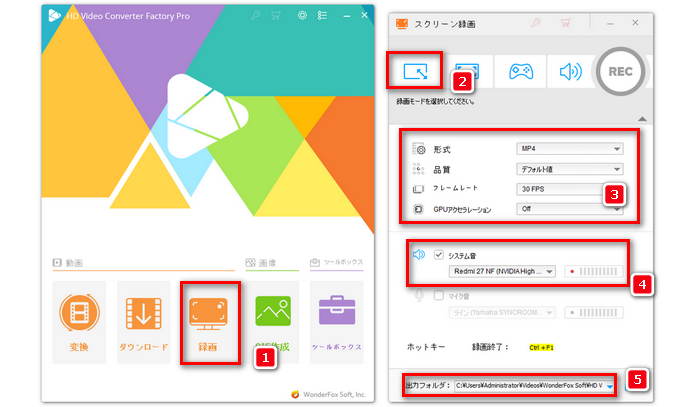Minimize the スクリーン録画 window
Image resolution: width=700 pixels, height=407 pixels.
610,23
